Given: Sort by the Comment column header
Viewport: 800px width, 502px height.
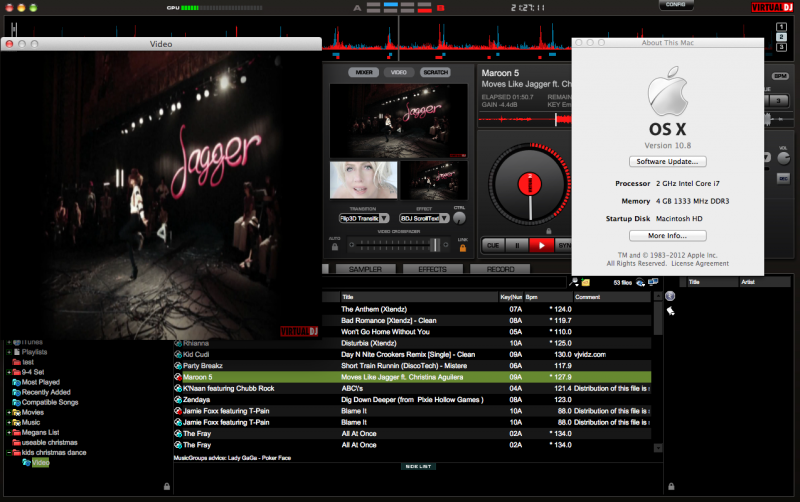Looking at the screenshot, I should [612, 297].
